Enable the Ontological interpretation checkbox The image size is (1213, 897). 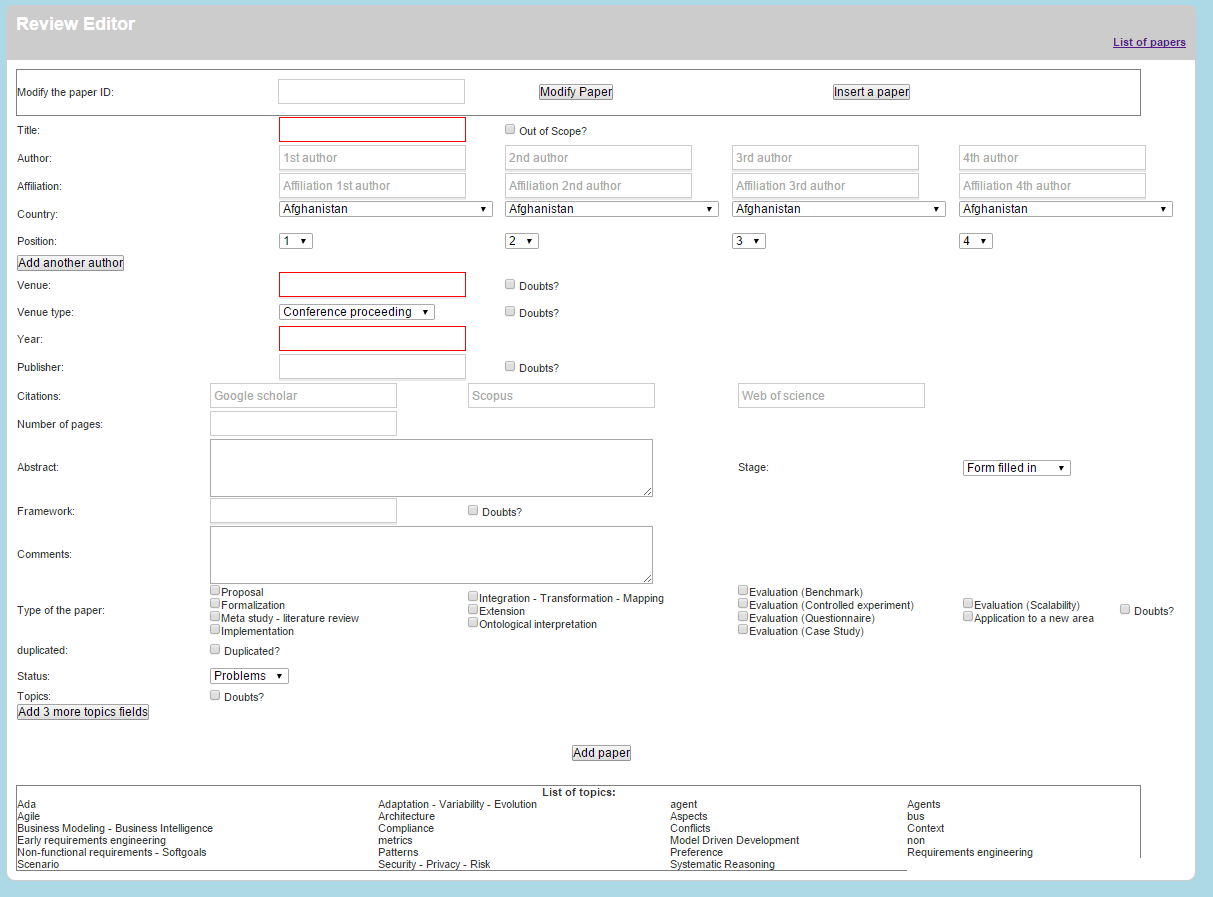pyautogui.click(x=473, y=622)
